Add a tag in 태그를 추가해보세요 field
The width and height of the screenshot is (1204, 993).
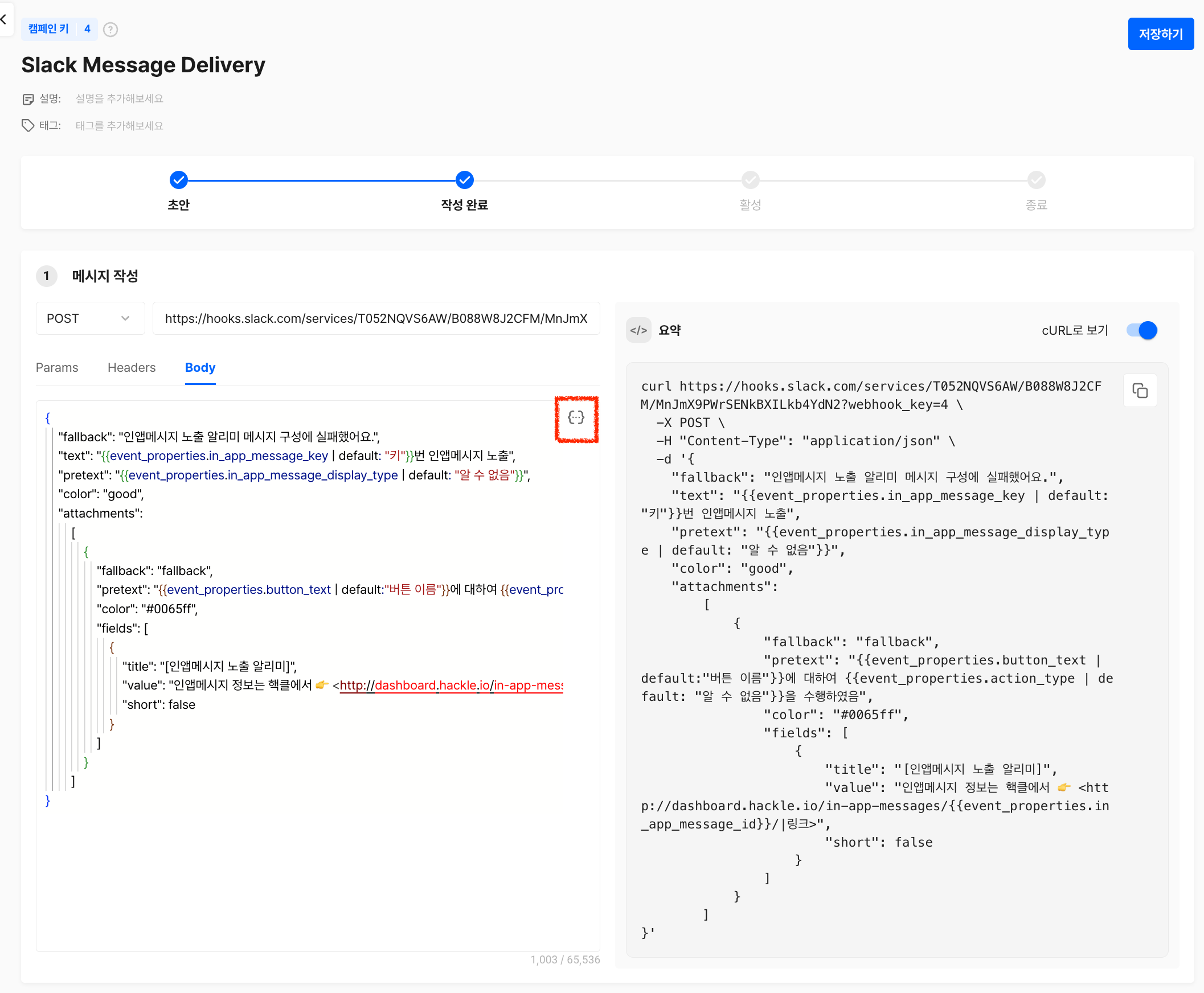(x=120, y=125)
